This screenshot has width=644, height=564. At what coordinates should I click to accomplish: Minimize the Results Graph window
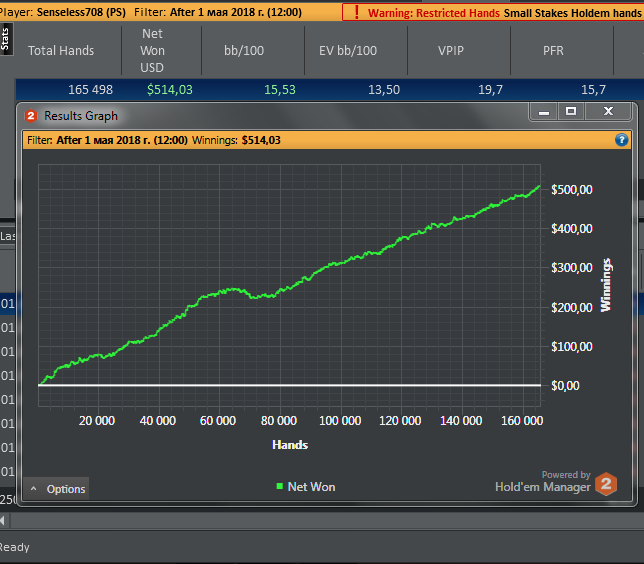[x=544, y=112]
